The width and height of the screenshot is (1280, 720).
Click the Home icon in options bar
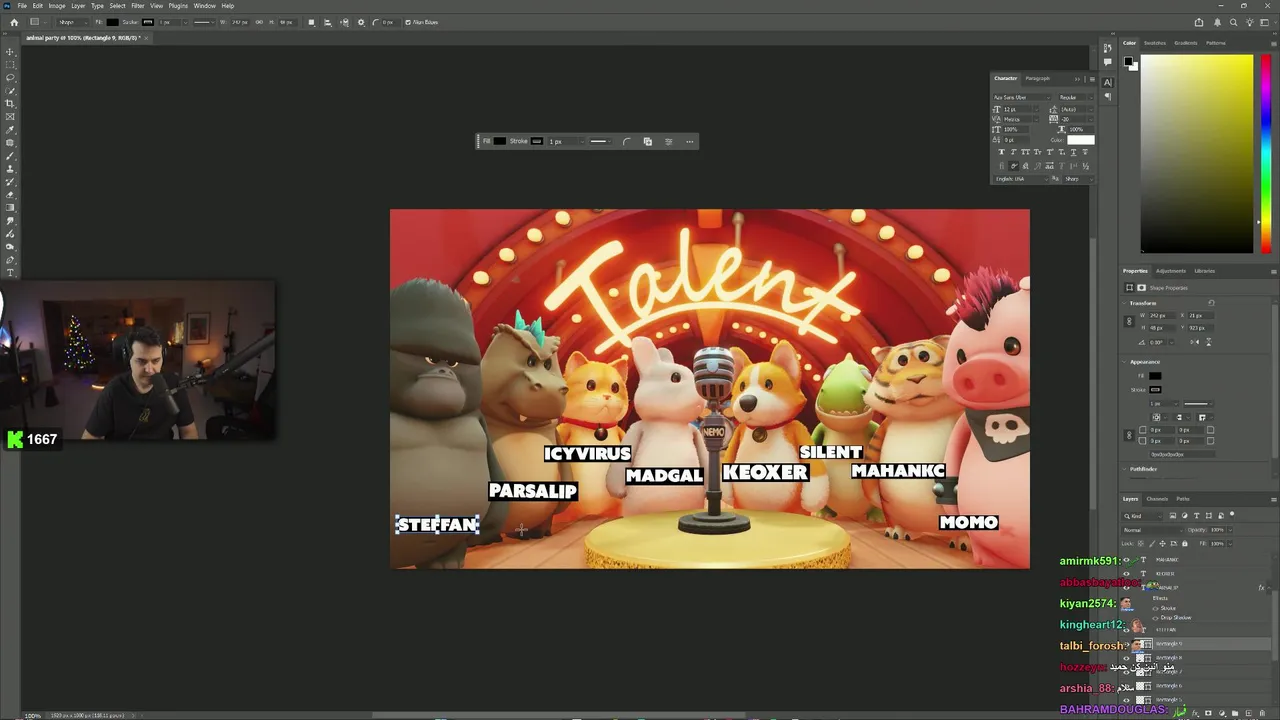click(14, 22)
